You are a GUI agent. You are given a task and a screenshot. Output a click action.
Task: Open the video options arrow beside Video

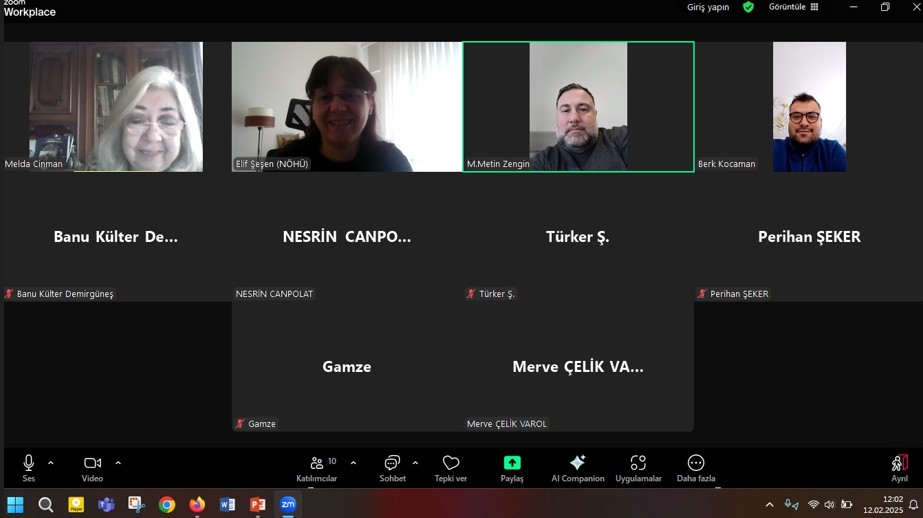pyautogui.click(x=118, y=463)
